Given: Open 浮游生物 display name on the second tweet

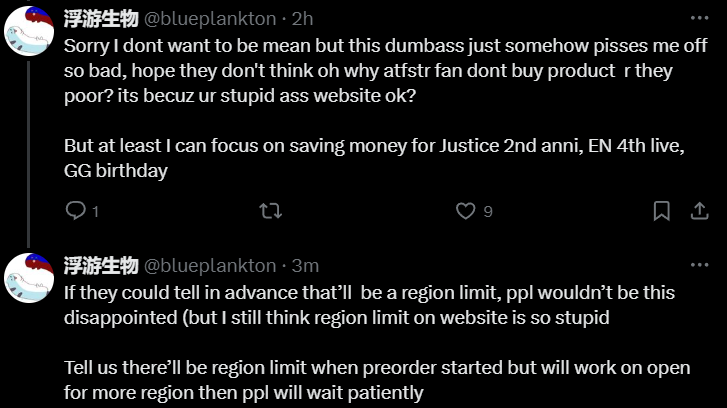Looking at the screenshot, I should pyautogui.click(x=101, y=265).
